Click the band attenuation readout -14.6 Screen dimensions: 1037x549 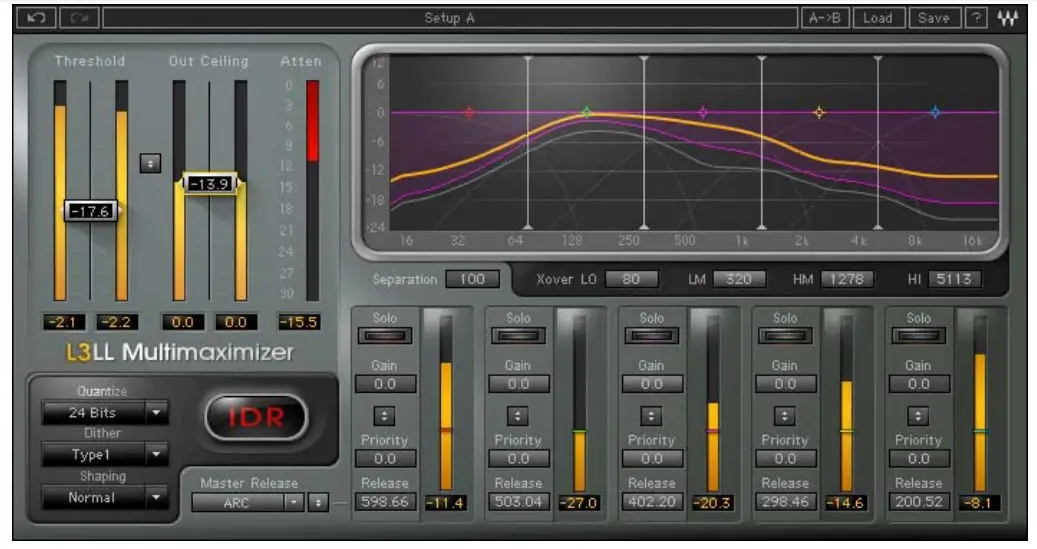coord(847,503)
